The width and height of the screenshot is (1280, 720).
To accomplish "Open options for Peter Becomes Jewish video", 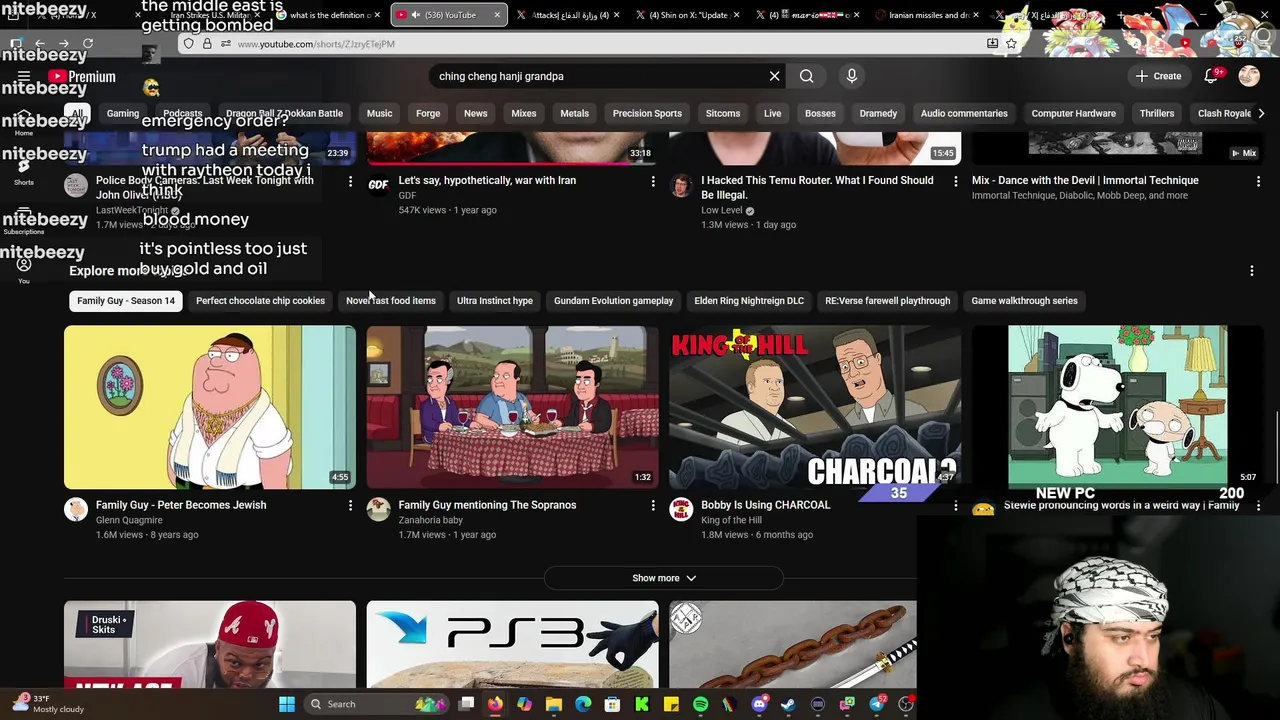I will coord(350,506).
